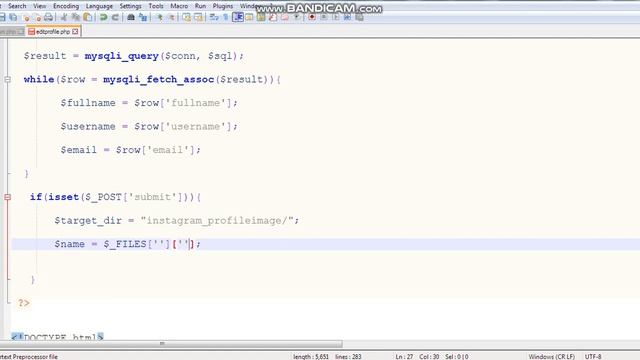Click the closing ?> PHP tag
The image size is (640, 360).
tap(24, 303)
